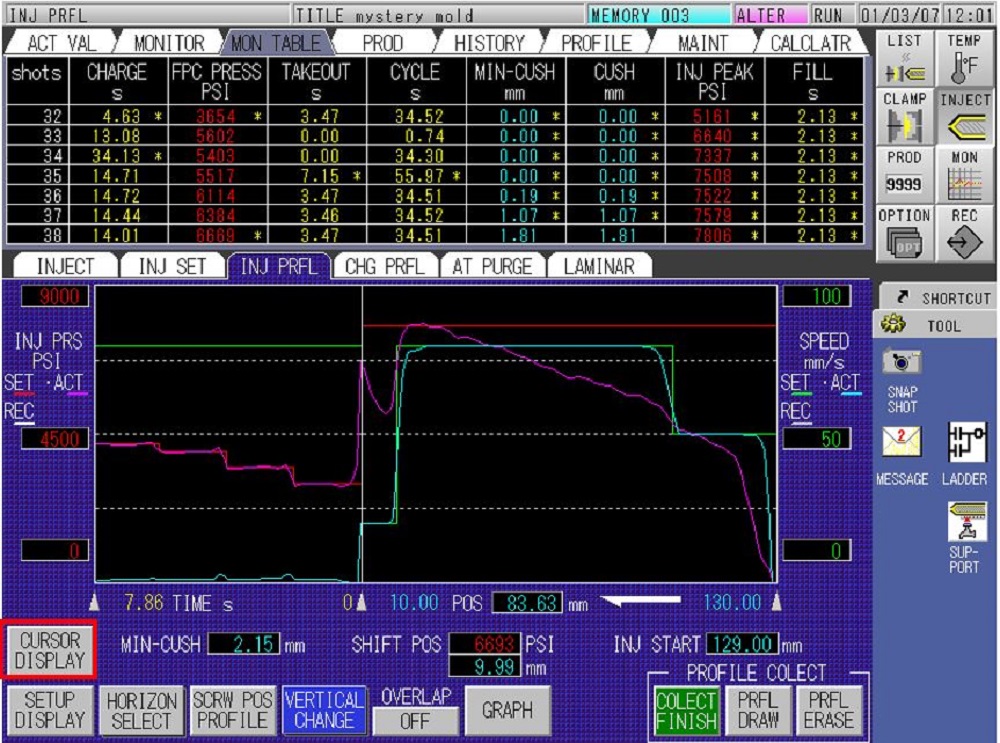Enable CURSOR DISPLAY
The height and width of the screenshot is (743, 1000).
(x=48, y=648)
